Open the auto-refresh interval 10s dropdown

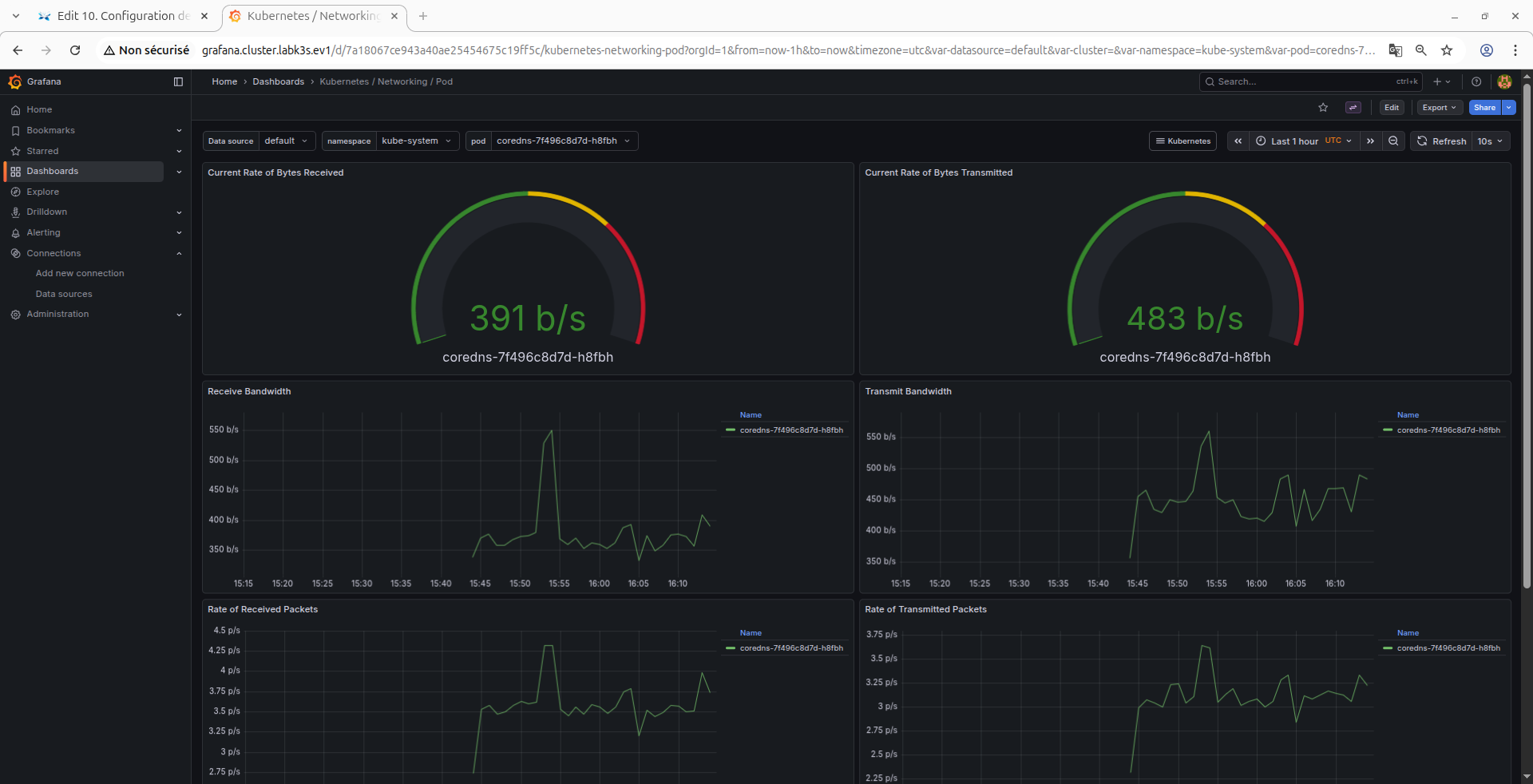(1490, 141)
